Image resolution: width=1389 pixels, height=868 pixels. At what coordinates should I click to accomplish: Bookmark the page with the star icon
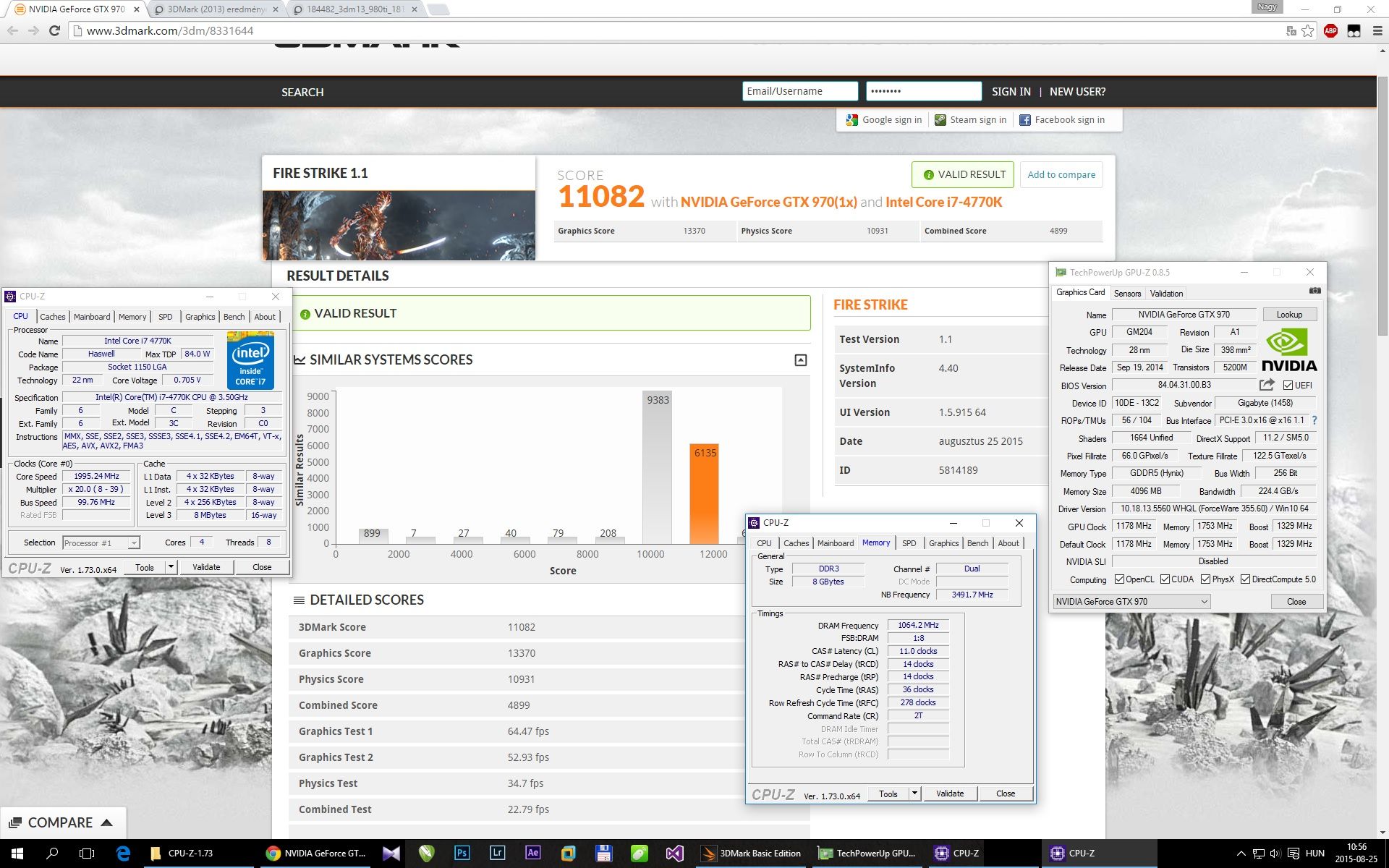[x=1308, y=30]
